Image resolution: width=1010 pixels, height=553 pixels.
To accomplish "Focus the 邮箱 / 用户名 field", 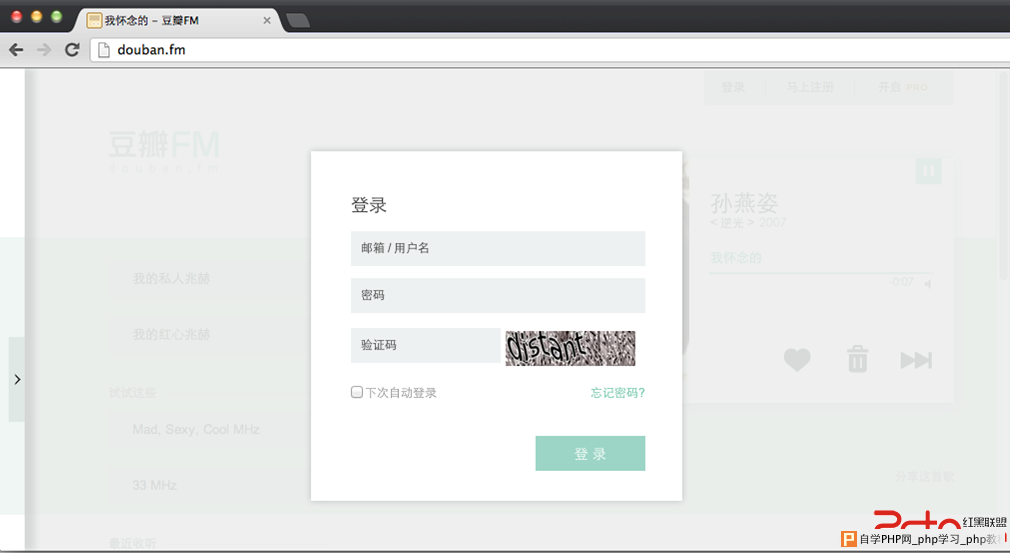I will pyautogui.click(x=498, y=248).
